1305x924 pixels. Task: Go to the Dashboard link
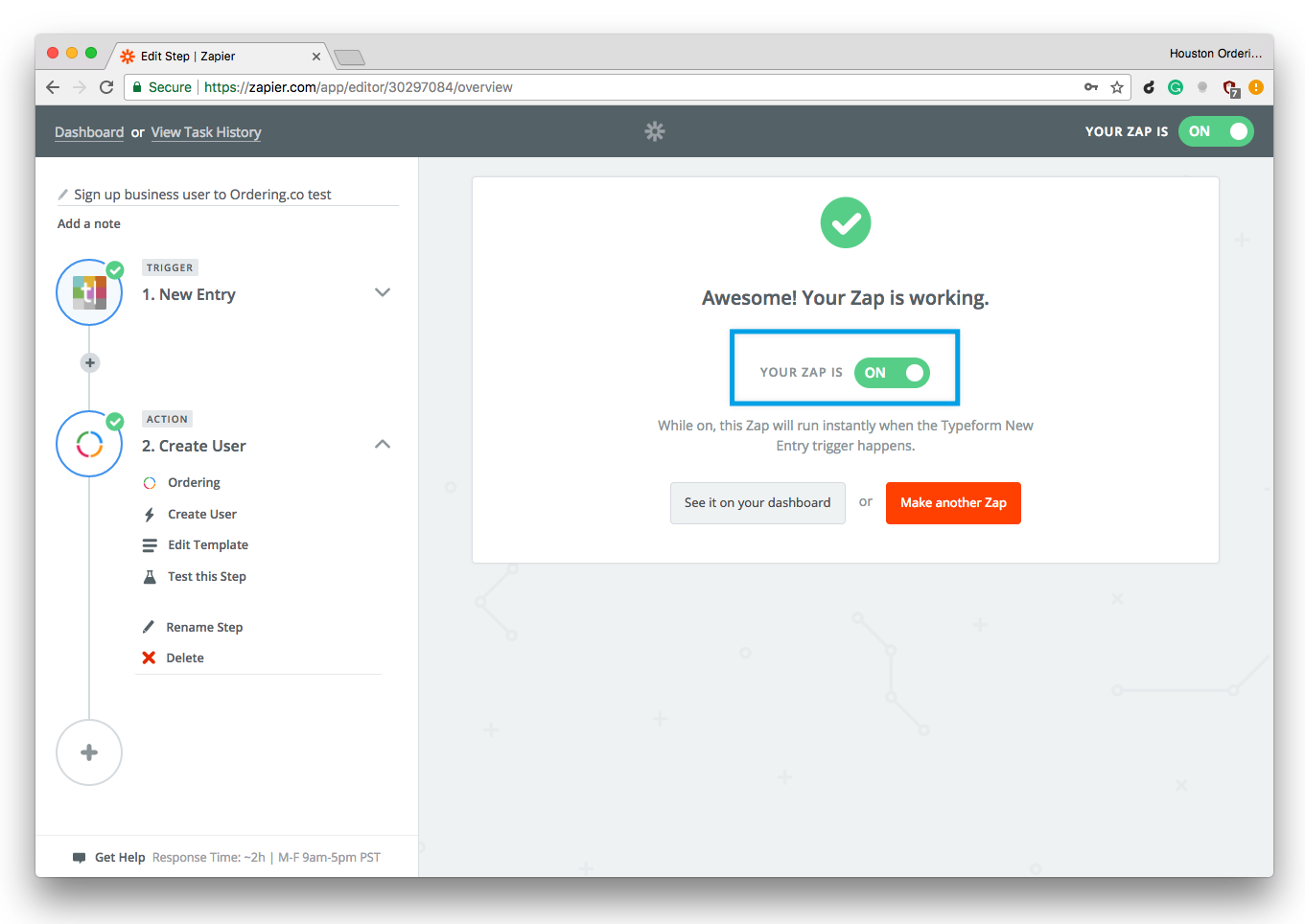[89, 132]
